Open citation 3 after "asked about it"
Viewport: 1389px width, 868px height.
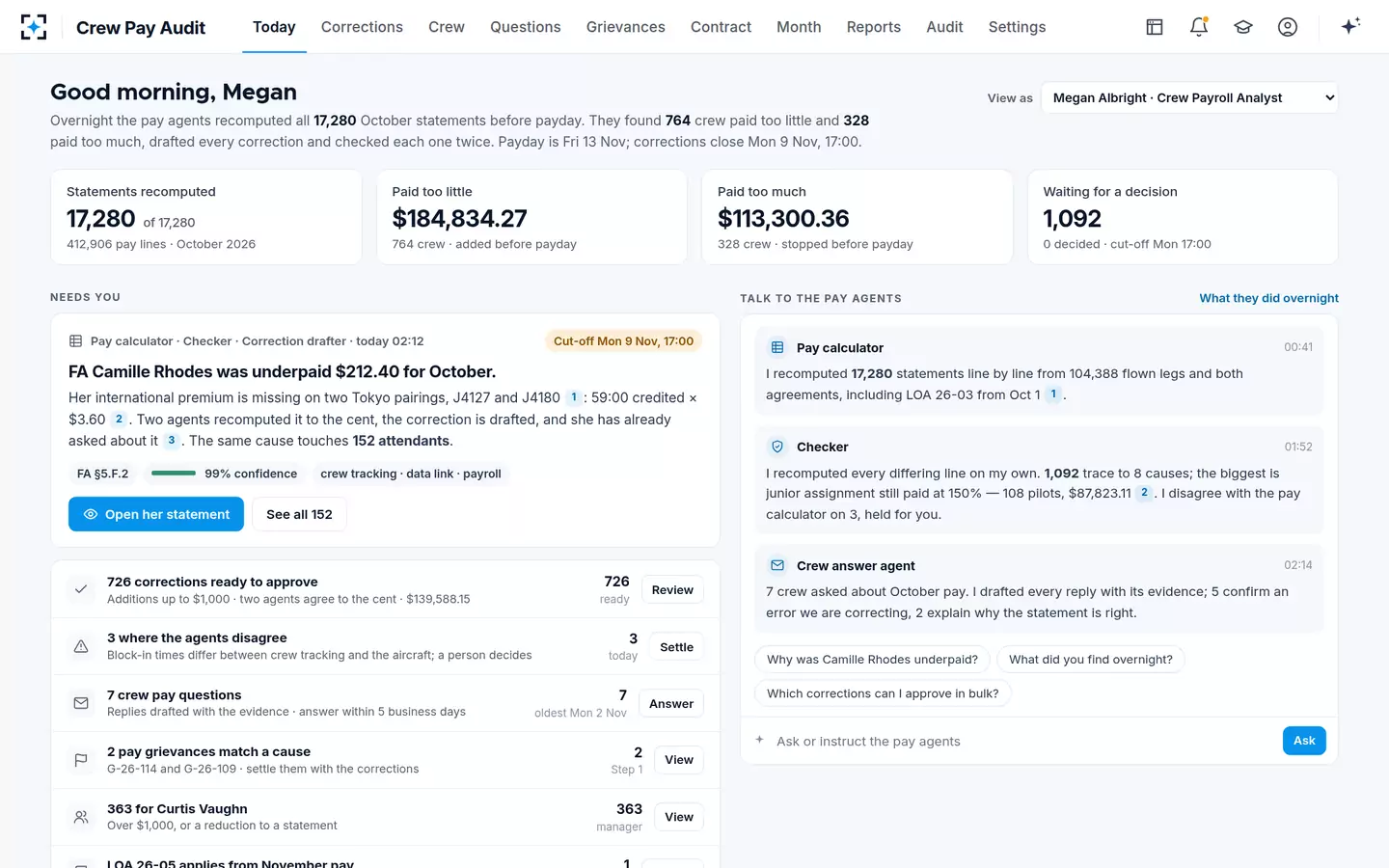coord(172,441)
